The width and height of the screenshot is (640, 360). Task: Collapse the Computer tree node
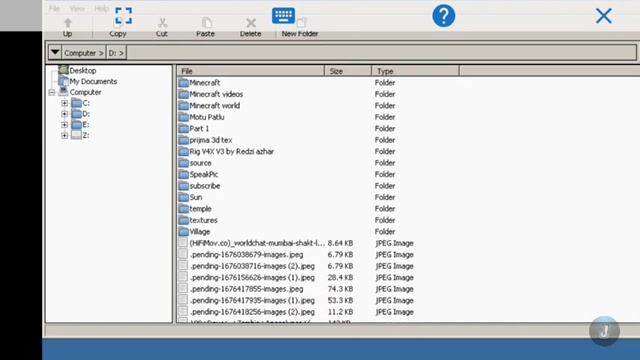52,93
